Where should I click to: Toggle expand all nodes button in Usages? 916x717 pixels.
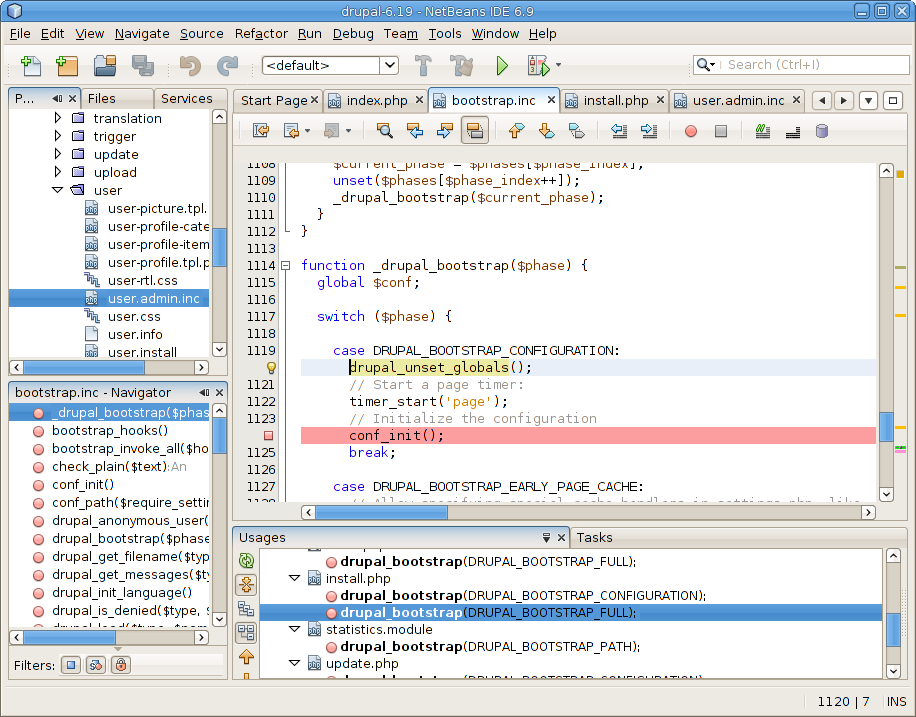click(246, 584)
